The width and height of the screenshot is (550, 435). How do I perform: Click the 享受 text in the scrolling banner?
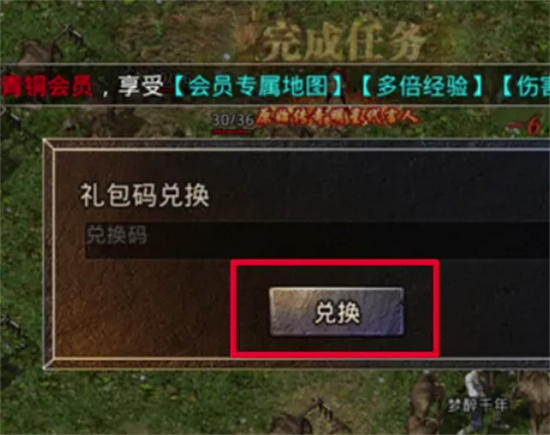tap(140, 86)
